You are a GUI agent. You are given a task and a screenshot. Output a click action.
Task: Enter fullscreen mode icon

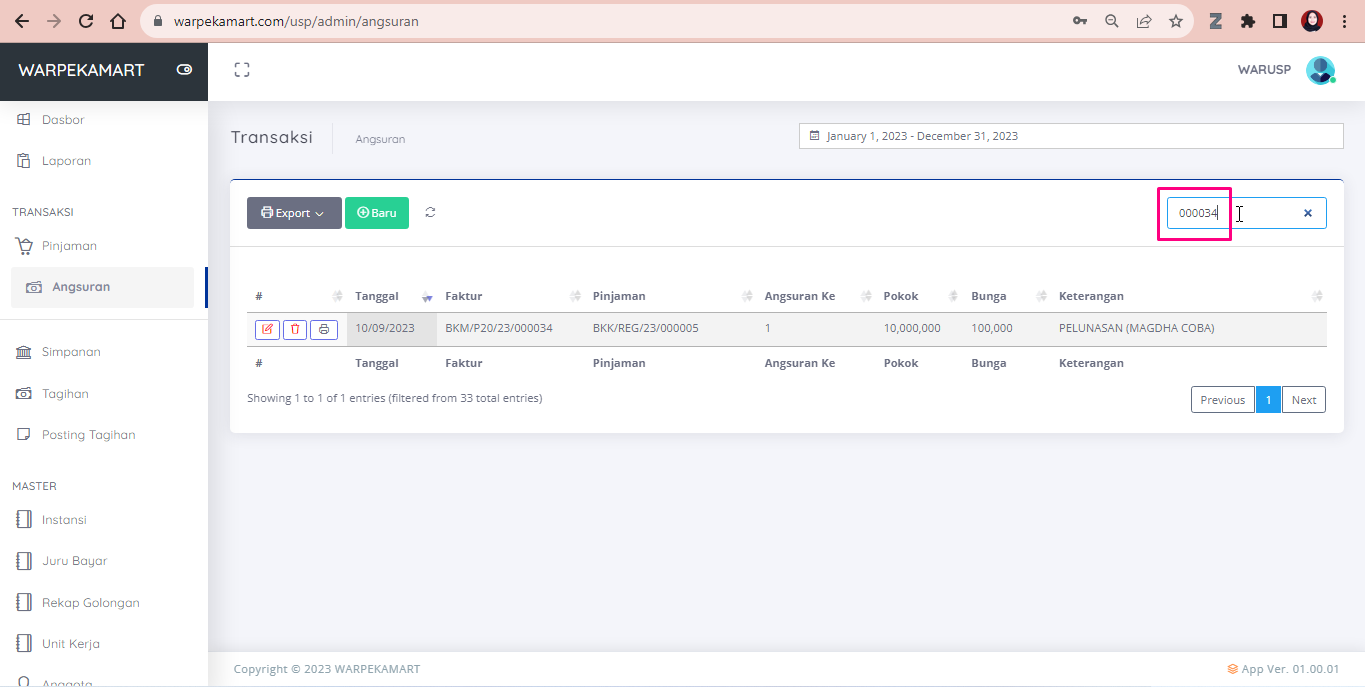[241, 70]
